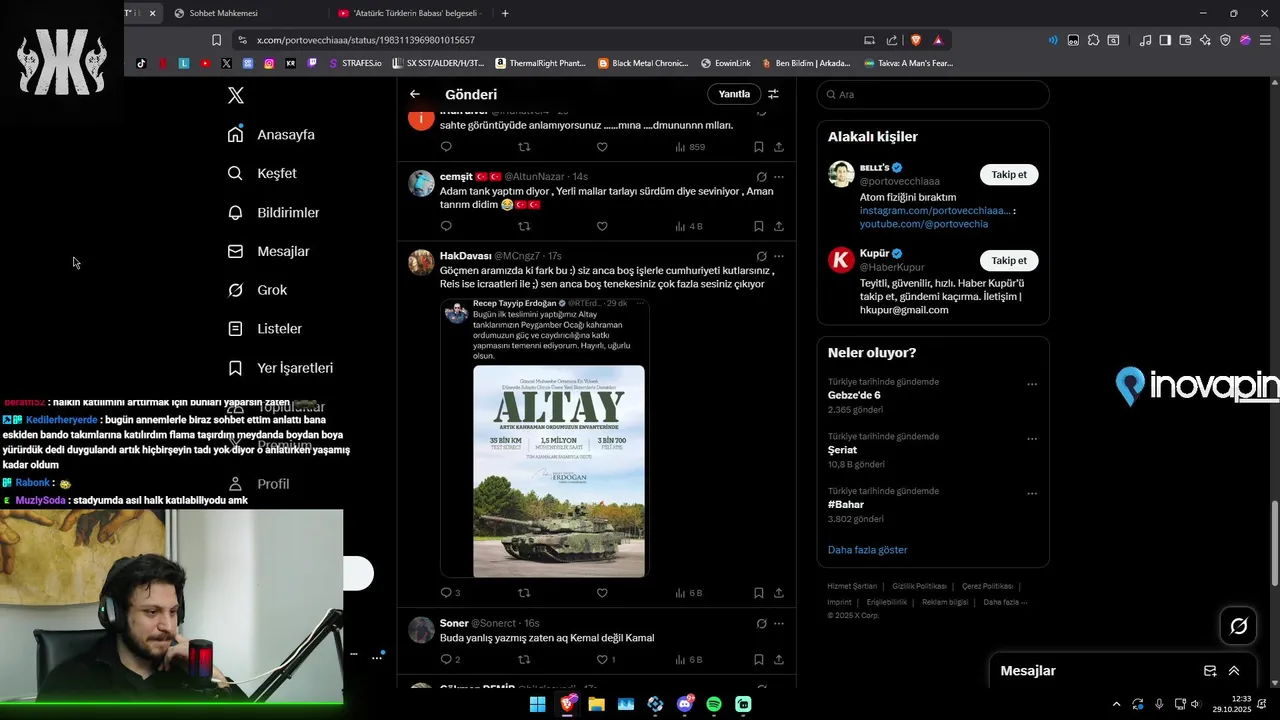View stats of the 859-view comment
Image resolution: width=1280 pixels, height=720 pixels.
(690, 147)
